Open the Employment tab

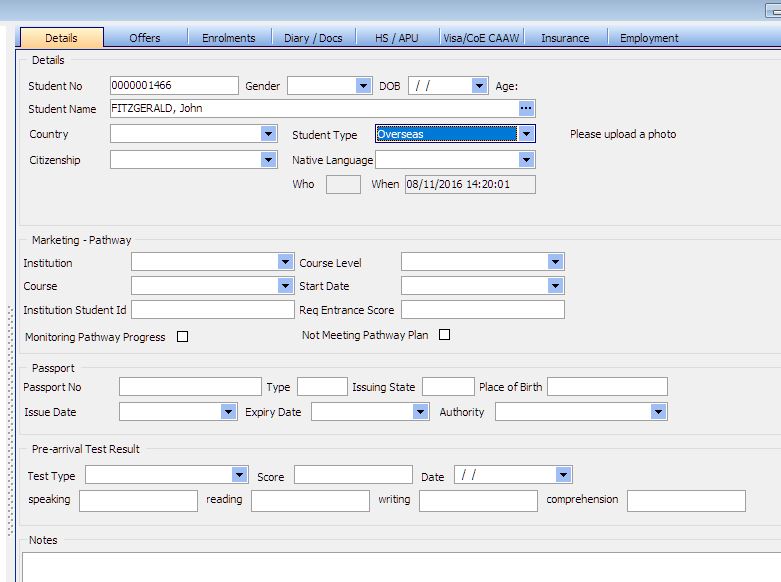(x=649, y=38)
